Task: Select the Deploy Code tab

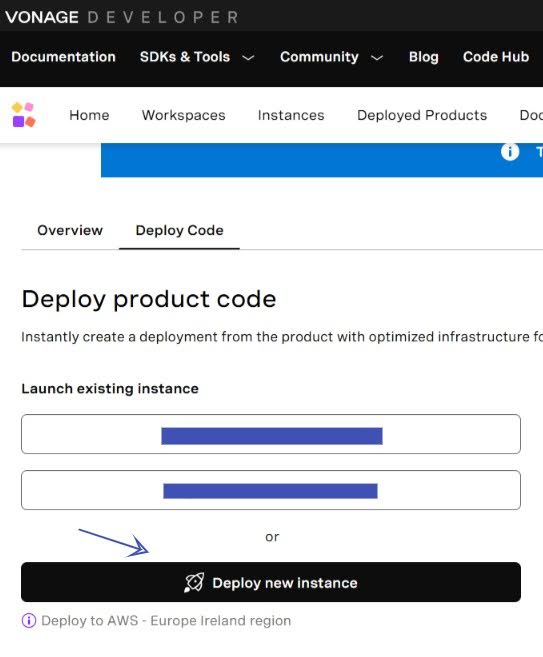Action: (x=179, y=230)
